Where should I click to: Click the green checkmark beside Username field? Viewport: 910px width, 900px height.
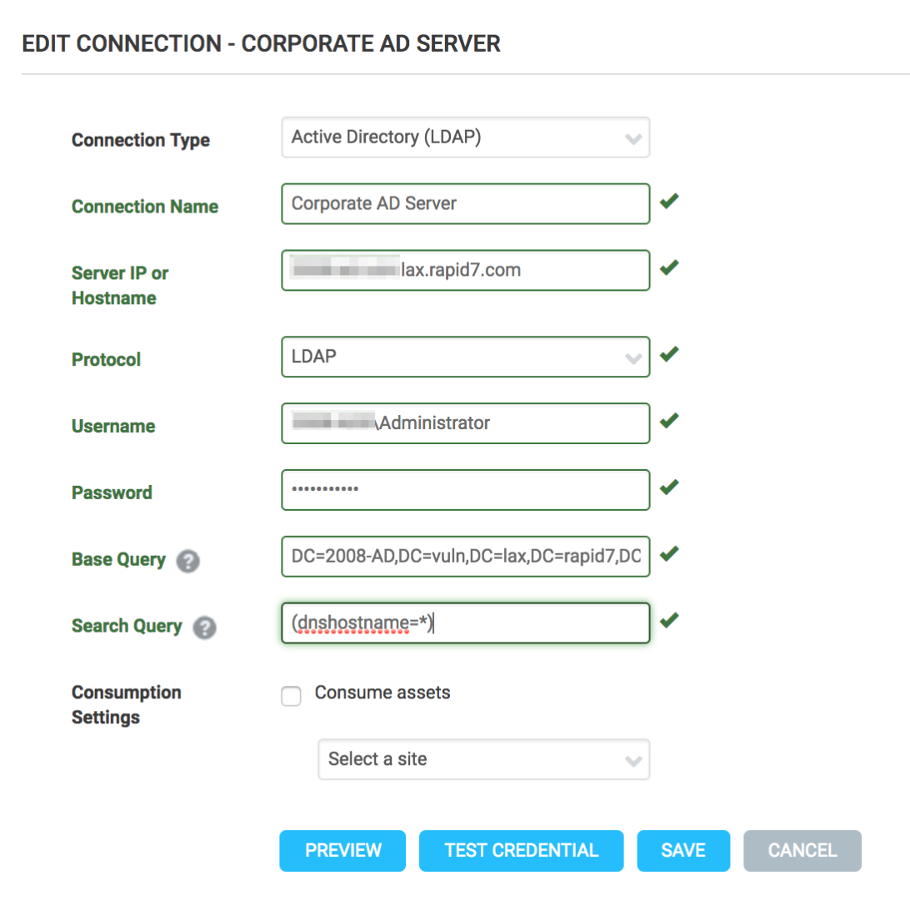[669, 421]
